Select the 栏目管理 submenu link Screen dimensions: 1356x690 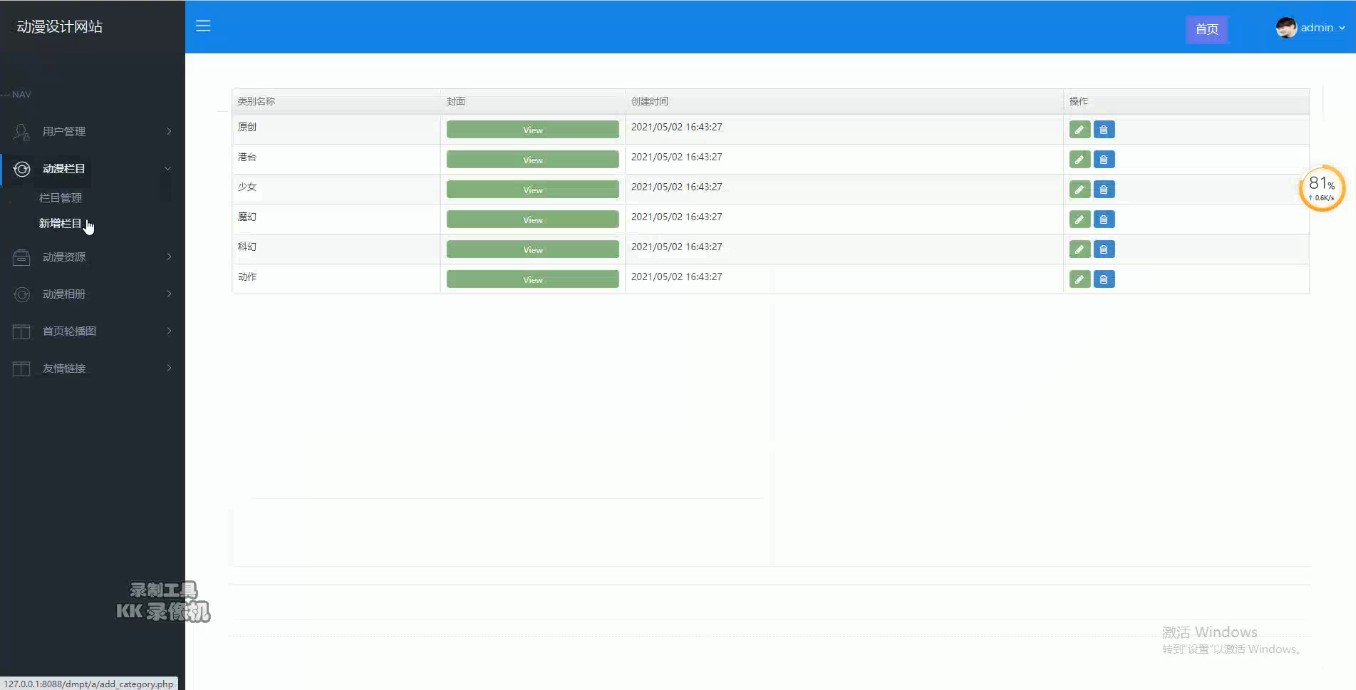(x=60, y=198)
